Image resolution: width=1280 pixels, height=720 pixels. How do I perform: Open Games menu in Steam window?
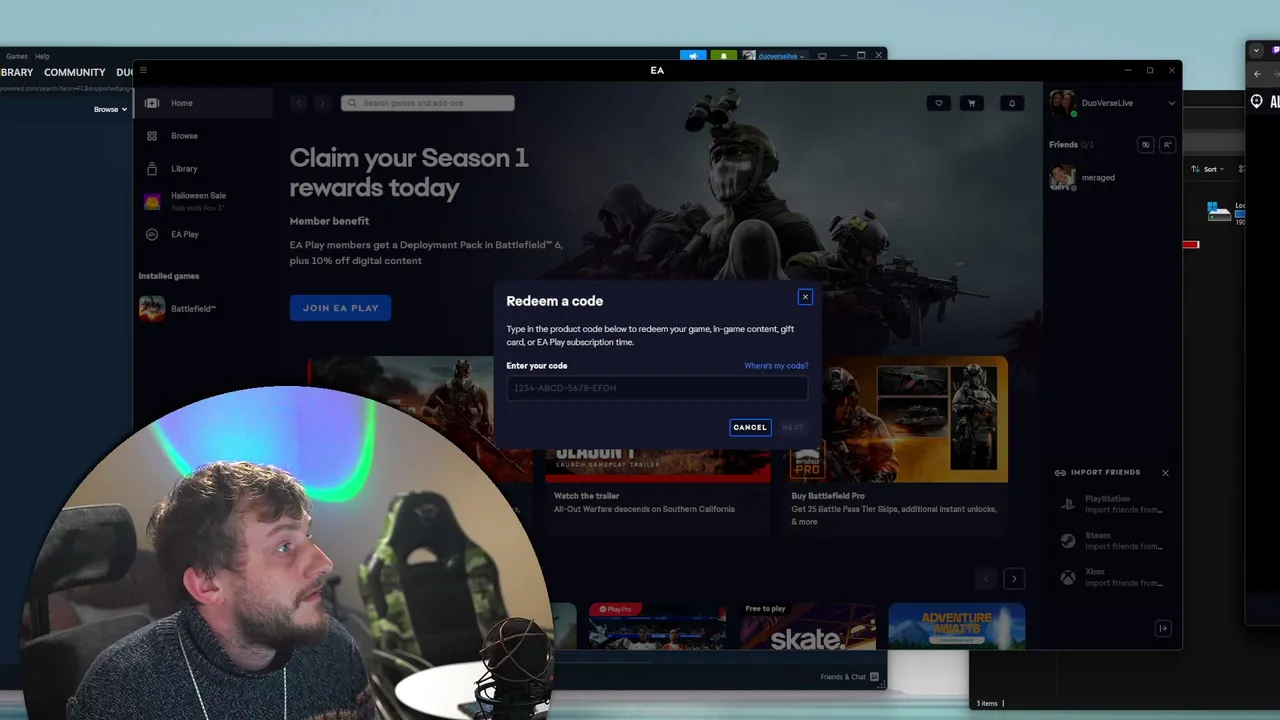click(17, 56)
